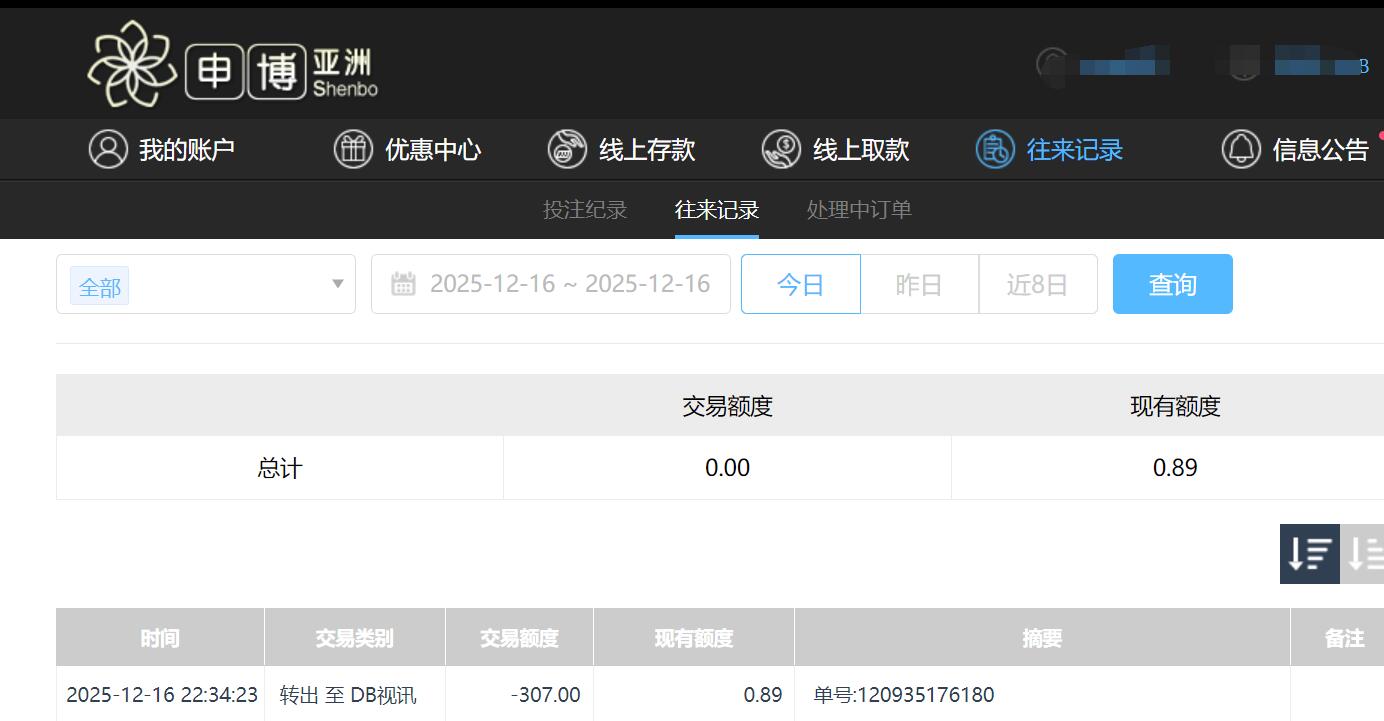Click the 信息公告 bell icon
This screenshot has height=721, width=1384.
pyautogui.click(x=1240, y=149)
